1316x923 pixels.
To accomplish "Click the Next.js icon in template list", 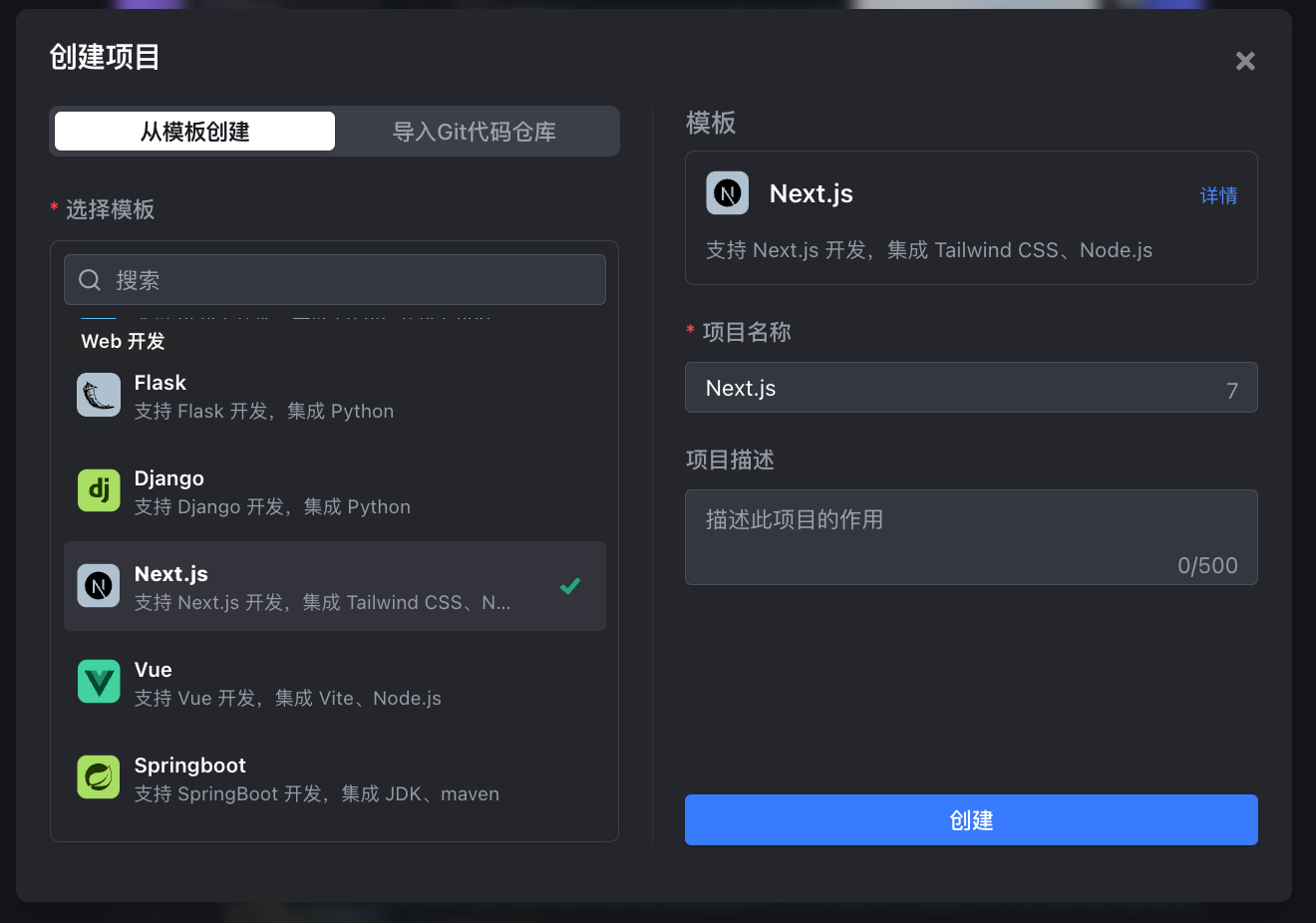I will tap(98, 585).
